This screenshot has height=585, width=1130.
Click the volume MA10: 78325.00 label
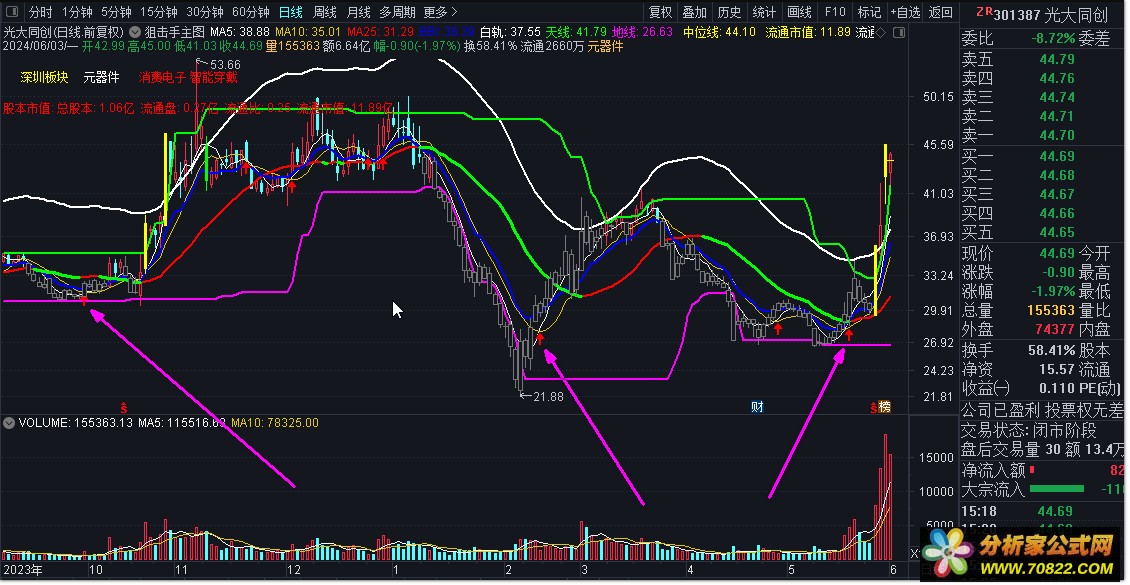tap(274, 423)
